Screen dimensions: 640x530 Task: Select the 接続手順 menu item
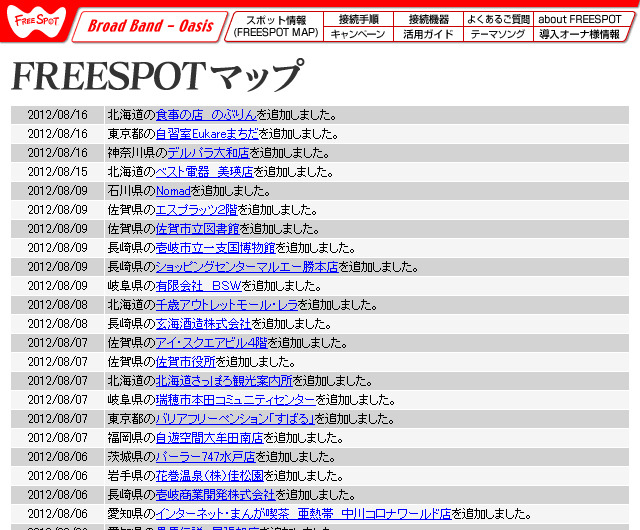pyautogui.click(x=358, y=19)
